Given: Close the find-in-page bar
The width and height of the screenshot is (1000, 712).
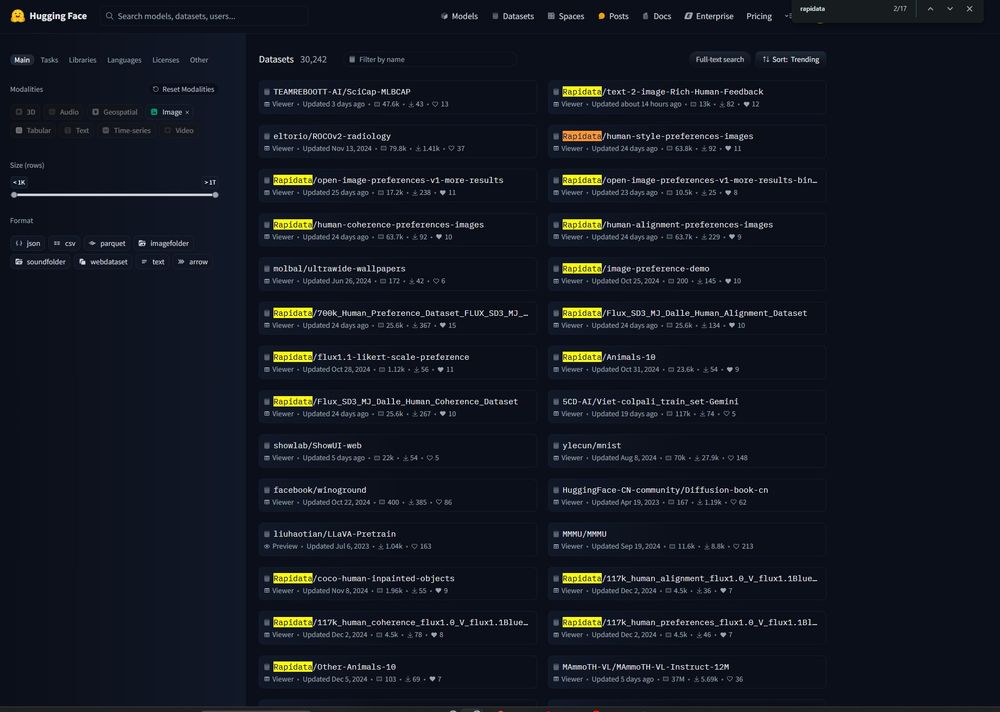Looking at the screenshot, I should (x=969, y=9).
